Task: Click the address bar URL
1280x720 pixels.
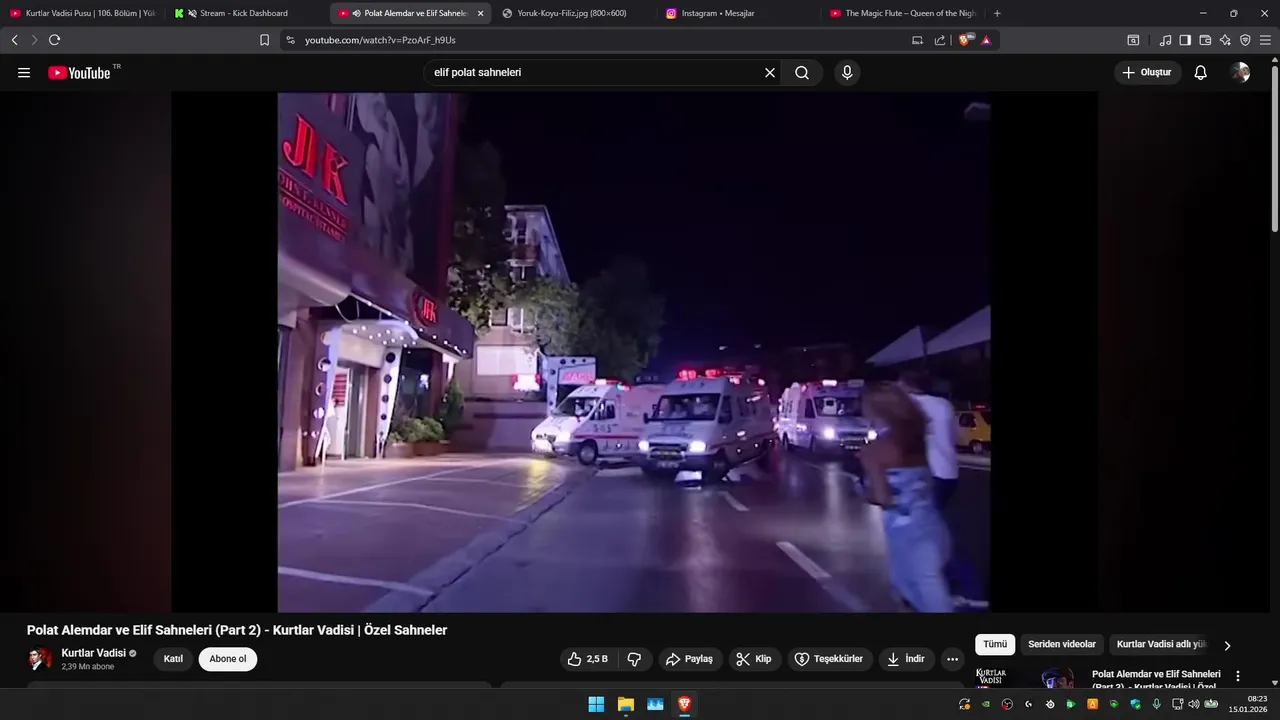Action: tap(380, 40)
